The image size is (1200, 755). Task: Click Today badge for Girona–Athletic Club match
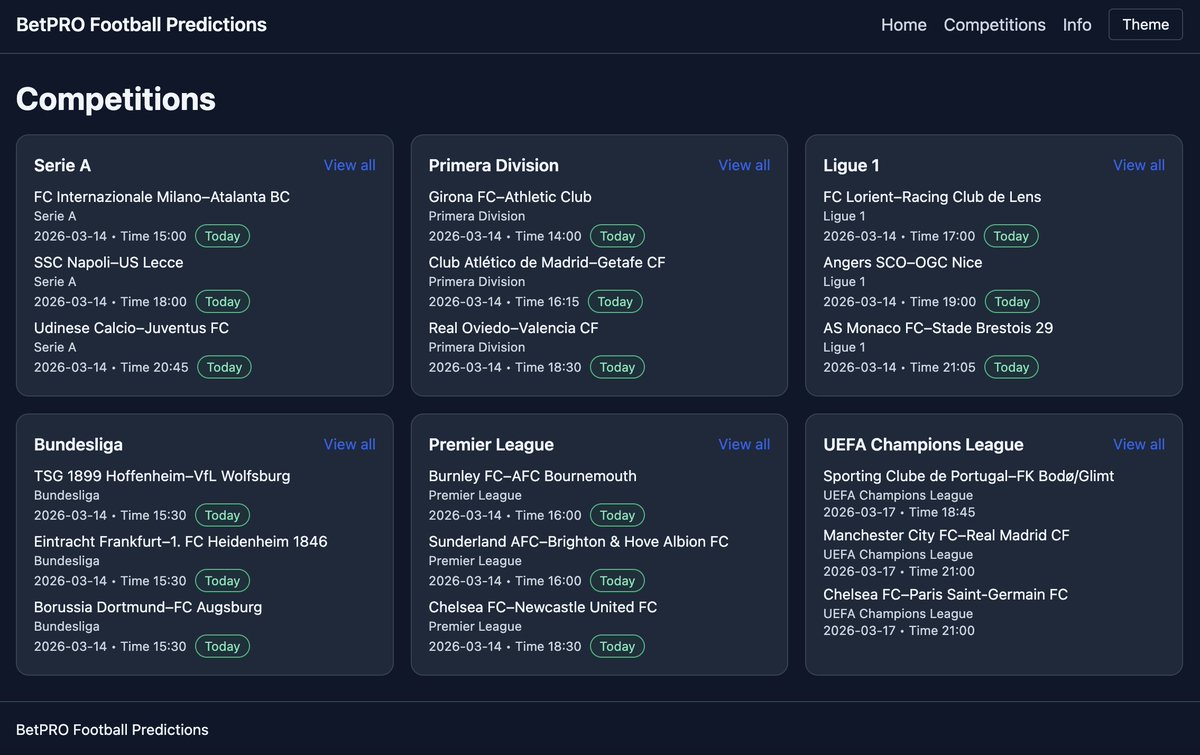(617, 236)
